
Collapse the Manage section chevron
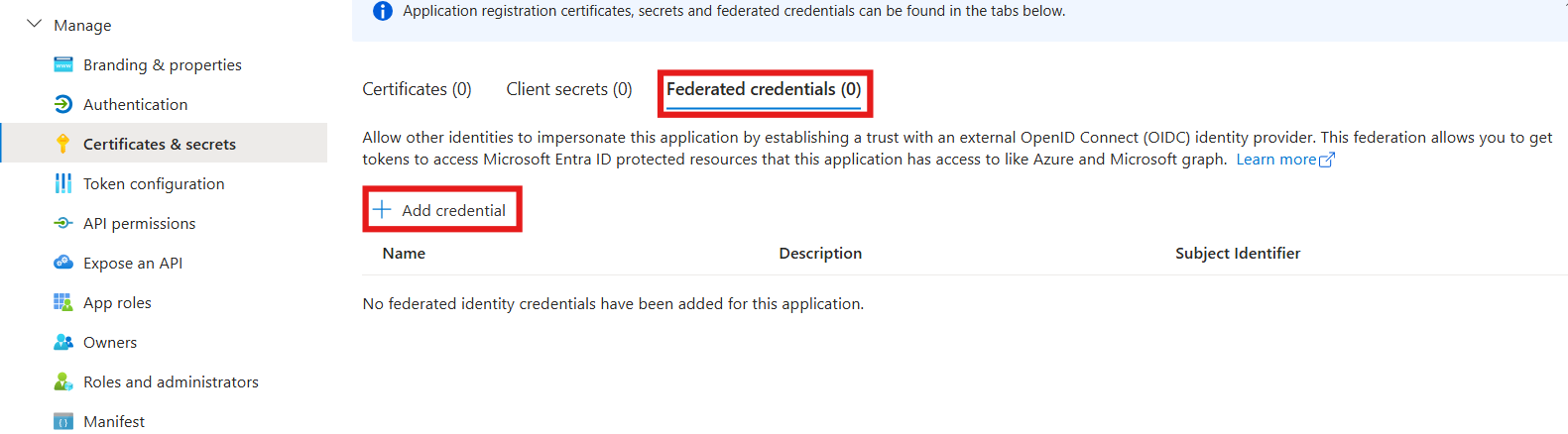34,24
